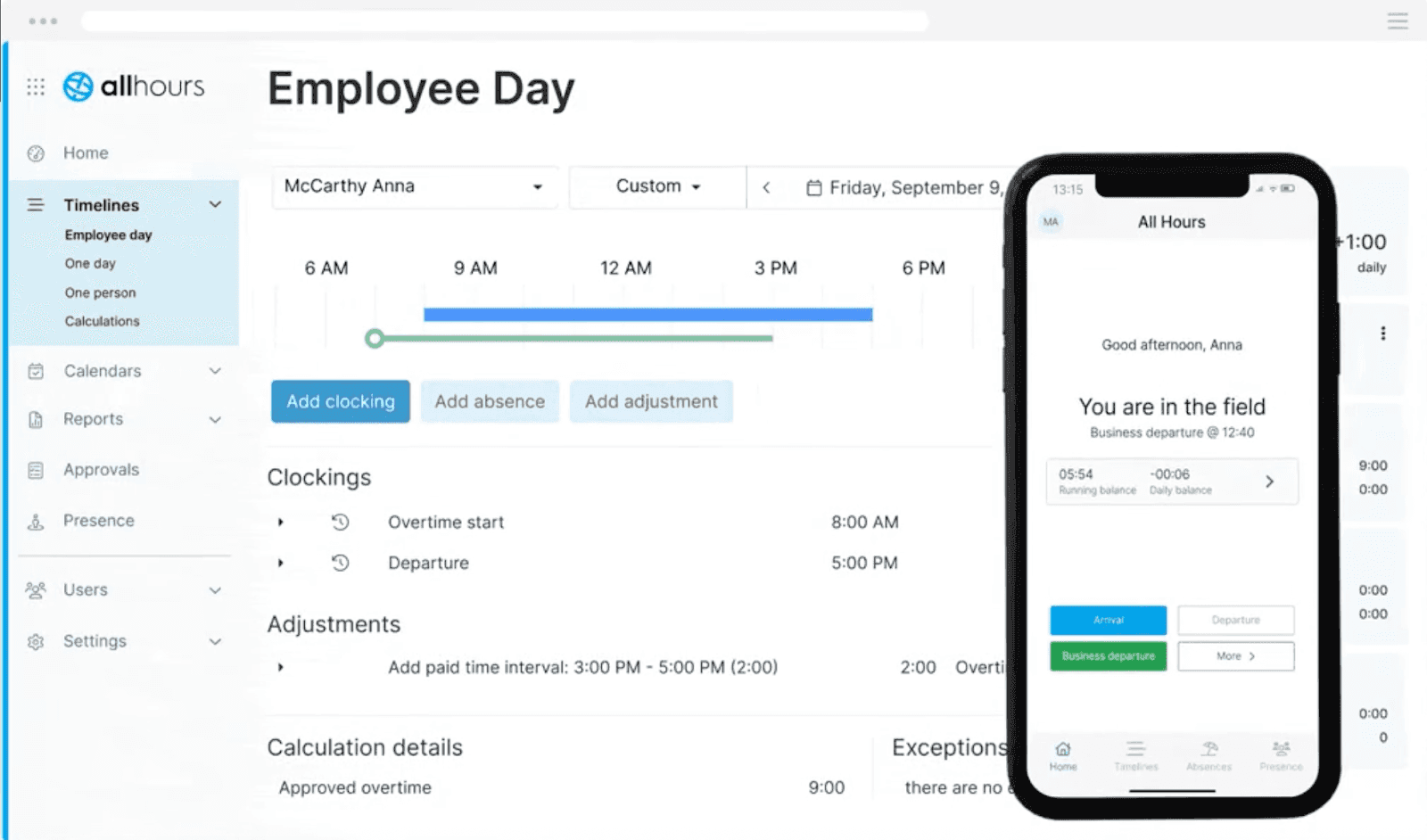Click the Absences beach-umbrella icon in phone nav

(1209, 752)
